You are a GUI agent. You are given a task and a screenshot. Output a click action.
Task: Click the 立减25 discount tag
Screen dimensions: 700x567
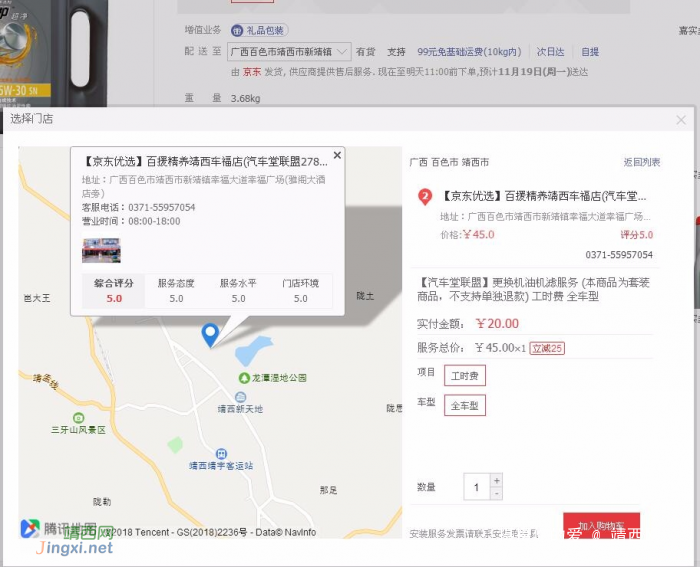pos(547,348)
